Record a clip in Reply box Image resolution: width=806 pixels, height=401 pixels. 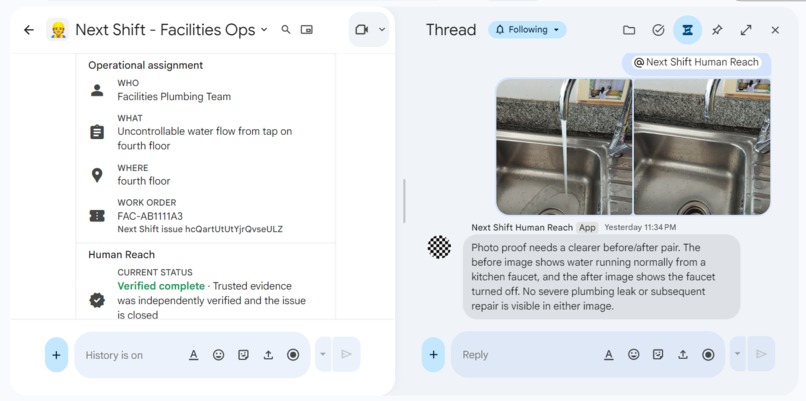pos(708,354)
